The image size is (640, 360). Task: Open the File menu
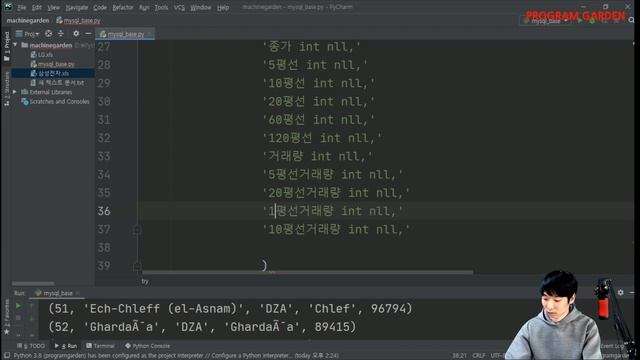[21, 7]
